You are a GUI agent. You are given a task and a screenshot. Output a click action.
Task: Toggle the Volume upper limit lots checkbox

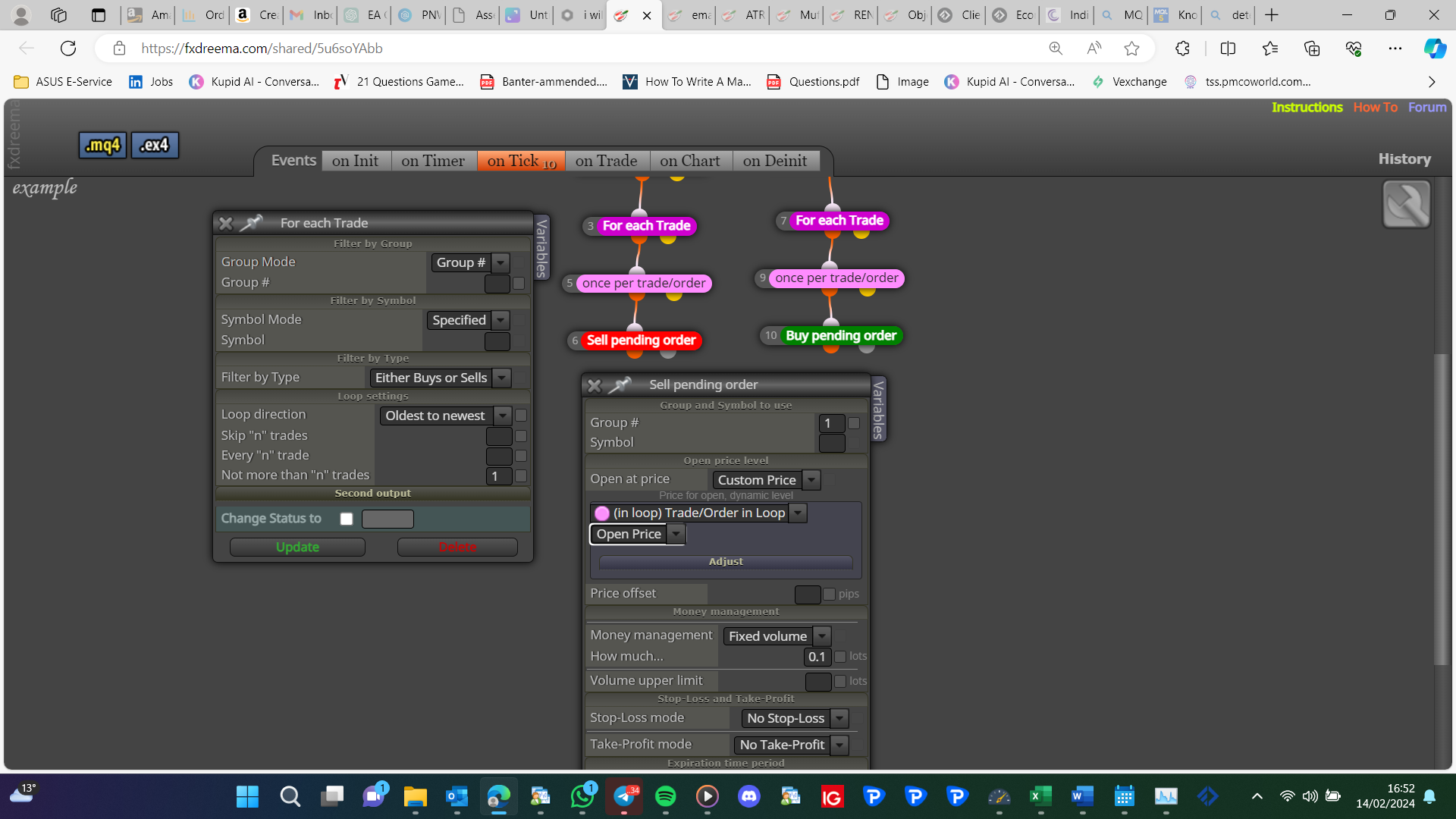[840, 681]
